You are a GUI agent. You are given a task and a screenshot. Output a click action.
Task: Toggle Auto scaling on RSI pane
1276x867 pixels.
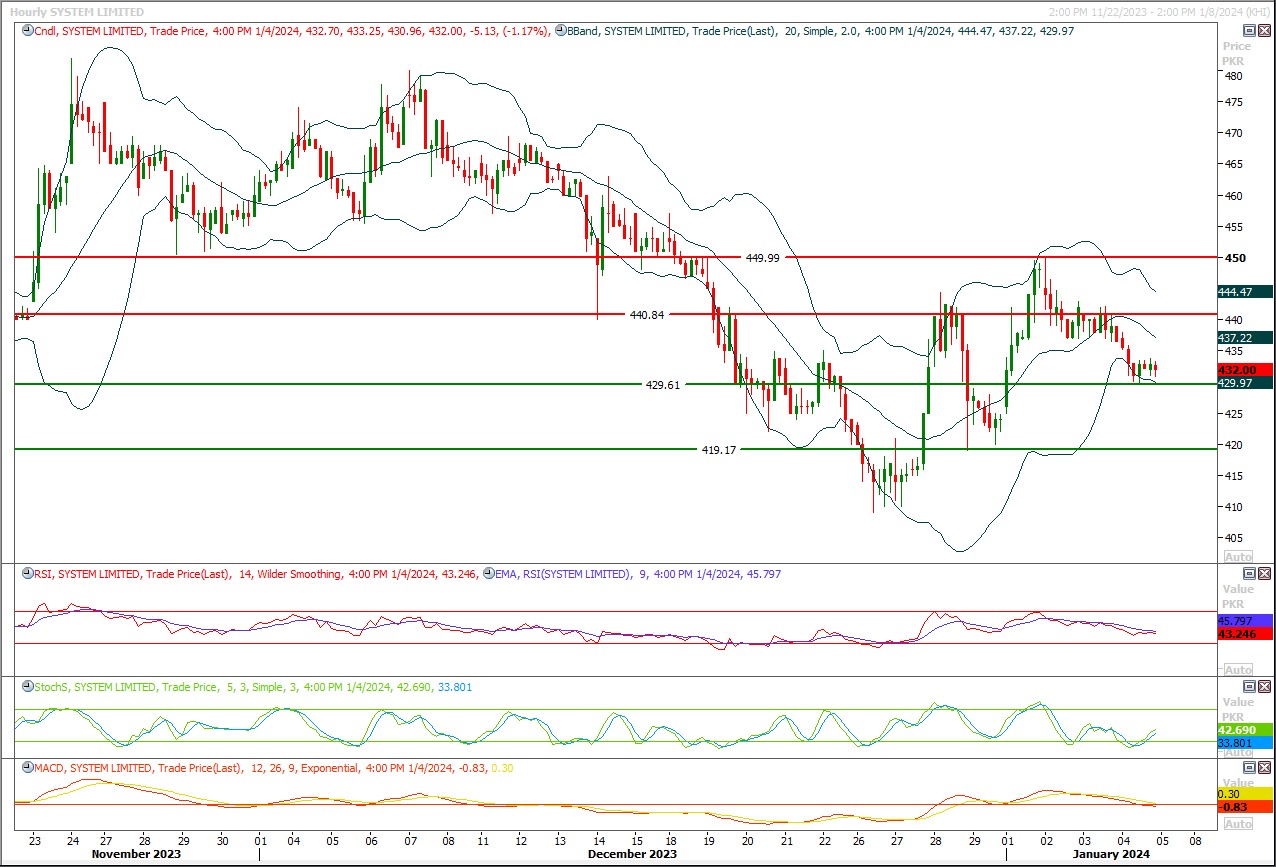pos(1238,669)
